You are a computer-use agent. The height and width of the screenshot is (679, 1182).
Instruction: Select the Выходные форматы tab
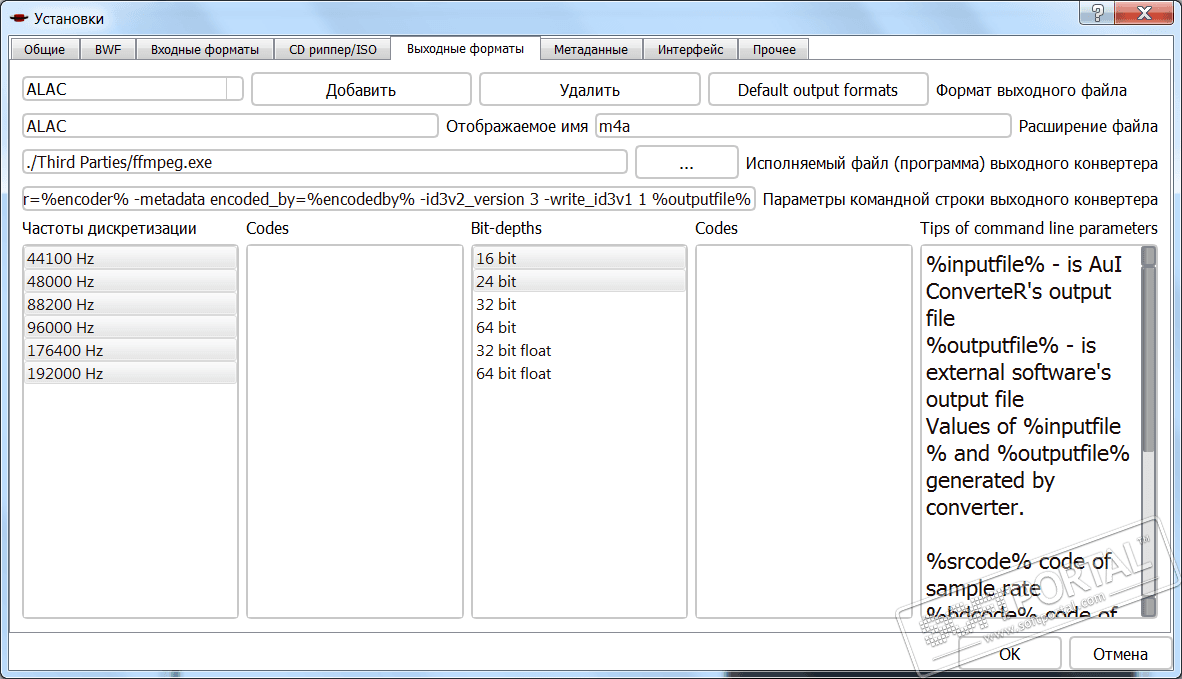tap(465, 48)
